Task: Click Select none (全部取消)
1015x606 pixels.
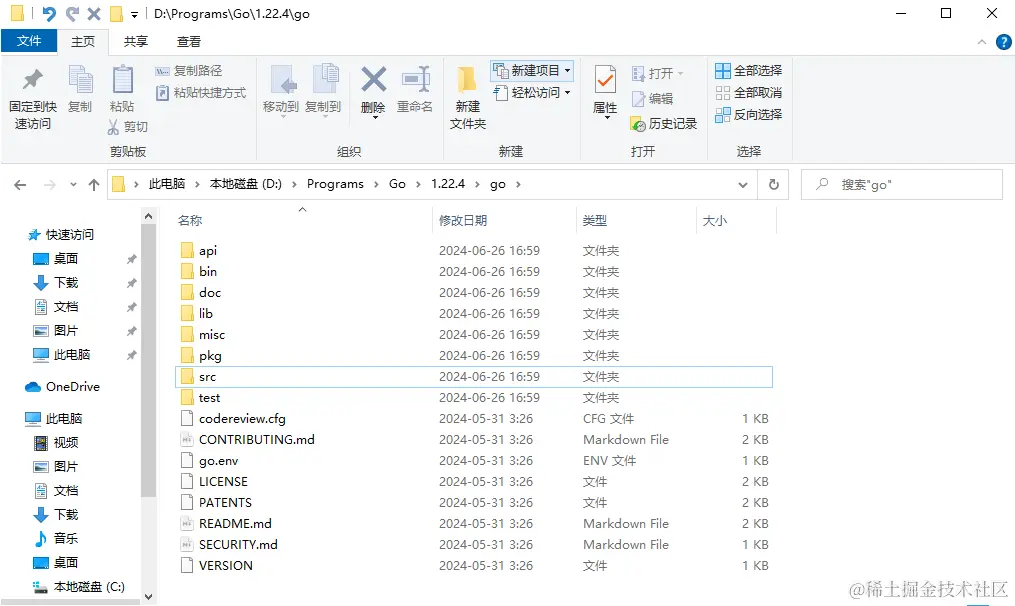Action: pyautogui.click(x=748, y=93)
